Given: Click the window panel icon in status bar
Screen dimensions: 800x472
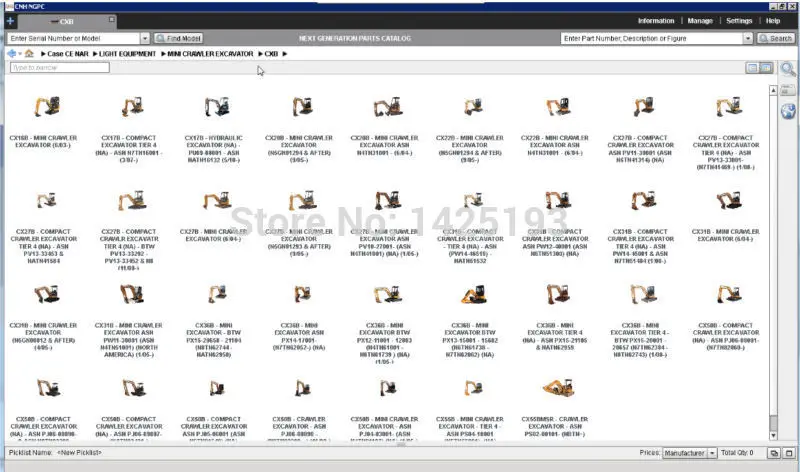Looking at the screenshot, I should click(x=789, y=453).
